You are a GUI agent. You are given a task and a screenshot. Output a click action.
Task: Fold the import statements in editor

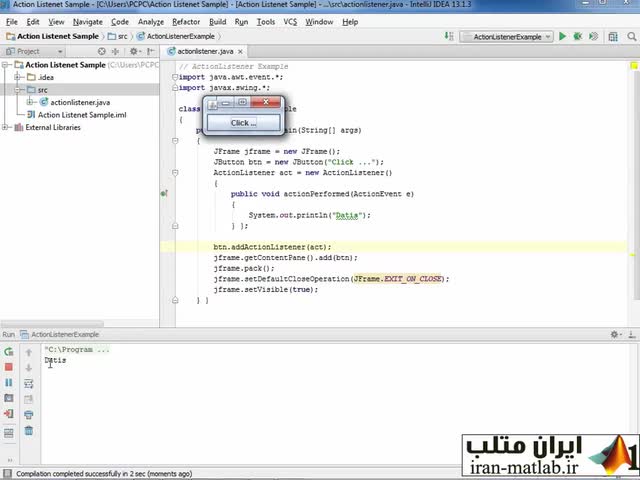point(175,77)
